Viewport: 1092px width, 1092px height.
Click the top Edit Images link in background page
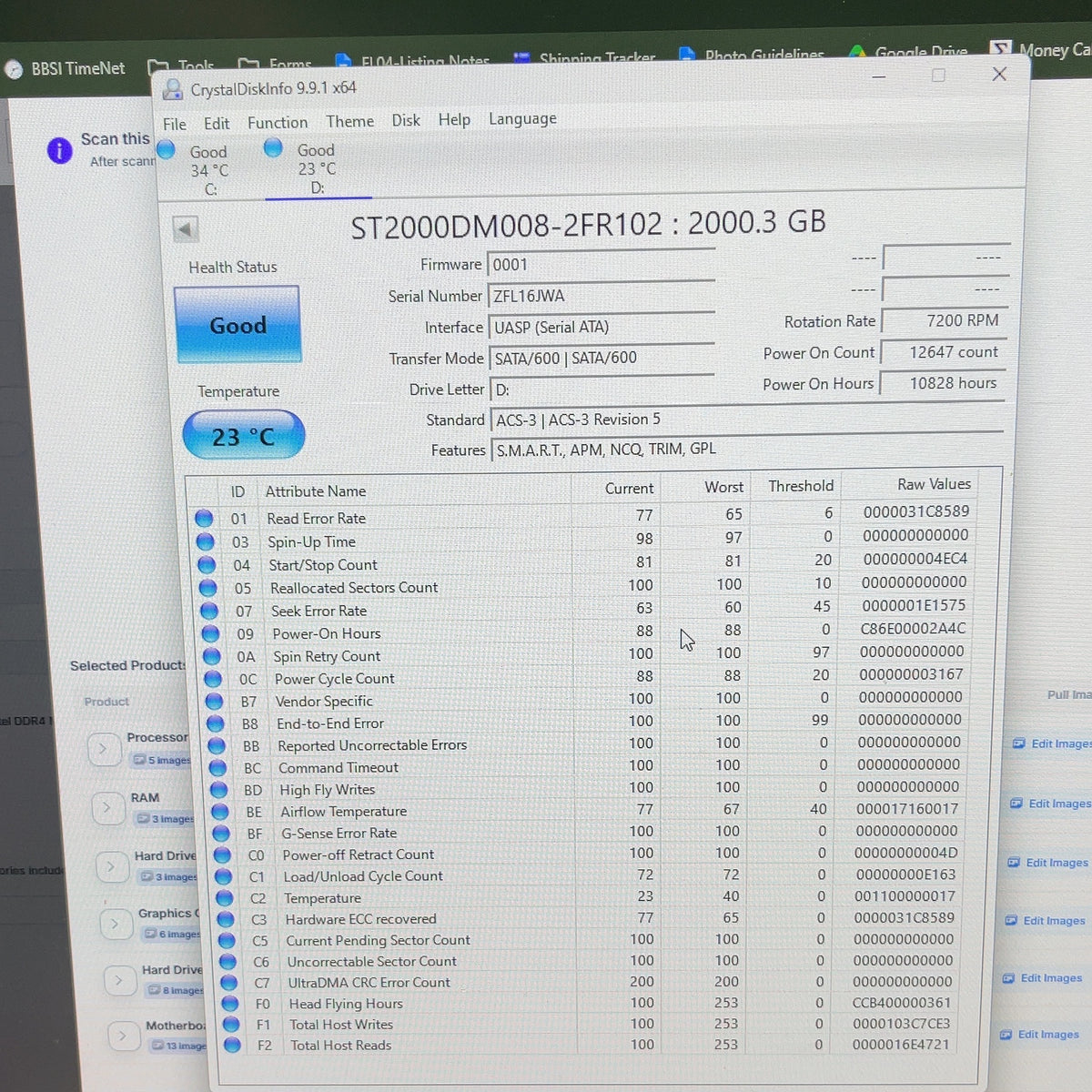tap(1052, 743)
